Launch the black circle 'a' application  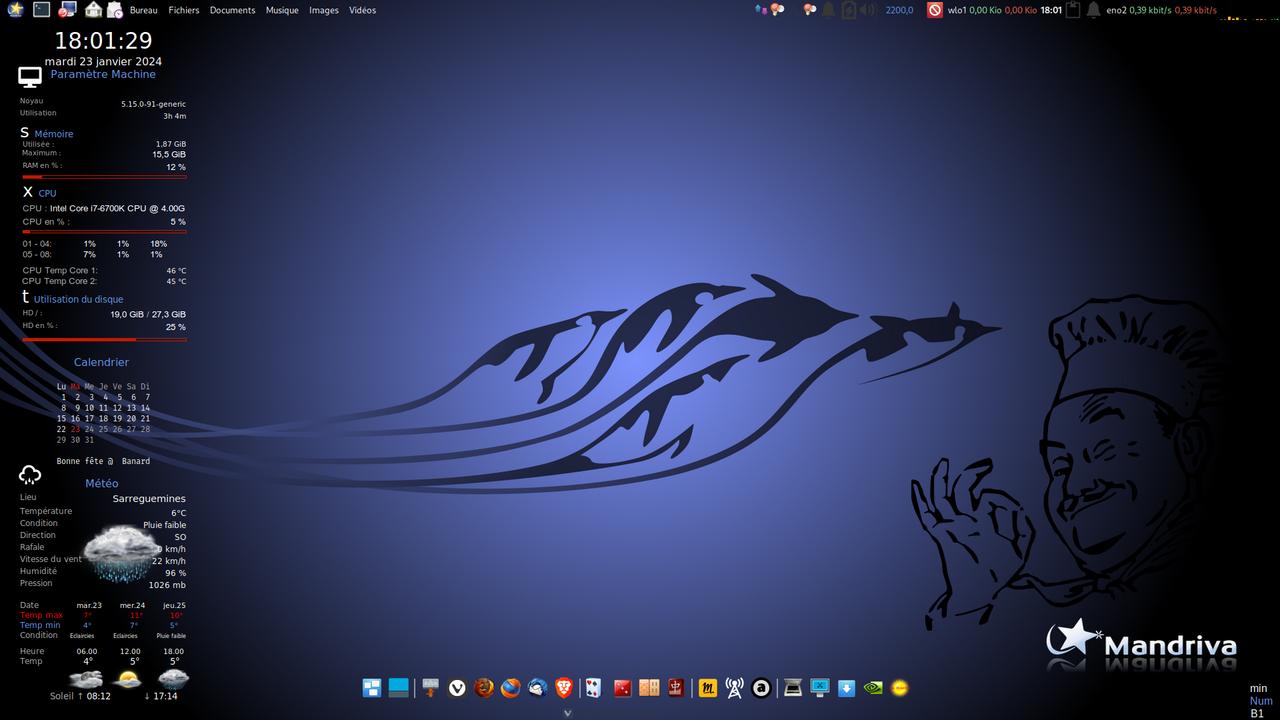[761, 688]
